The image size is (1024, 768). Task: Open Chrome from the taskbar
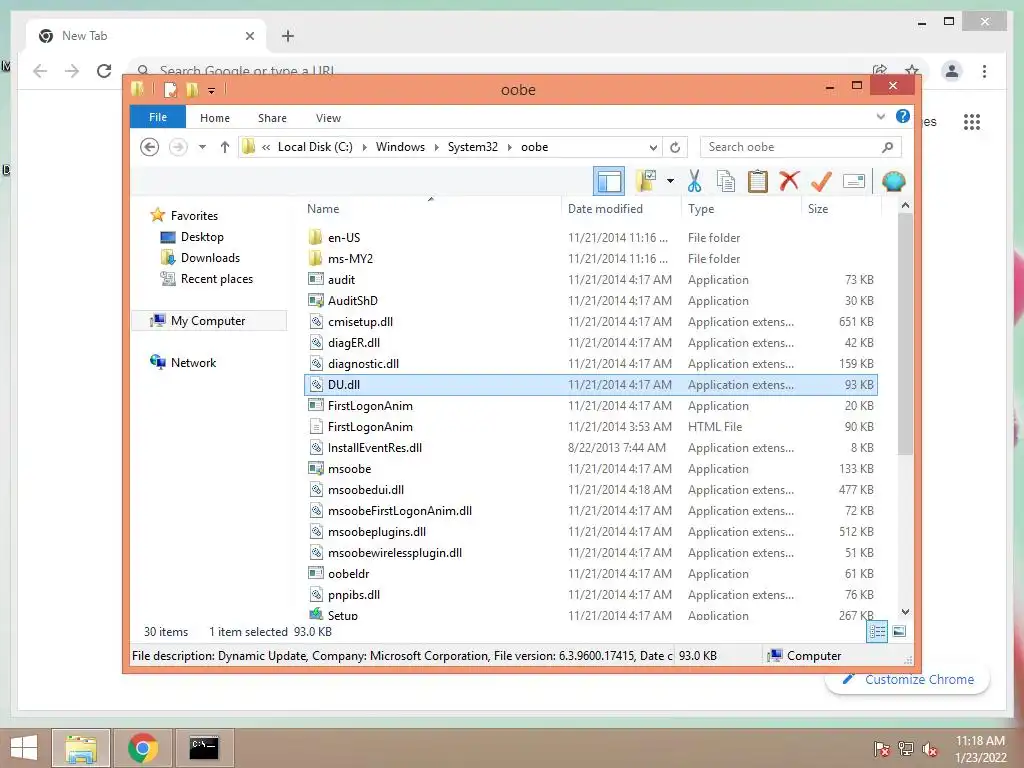pyautogui.click(x=142, y=748)
